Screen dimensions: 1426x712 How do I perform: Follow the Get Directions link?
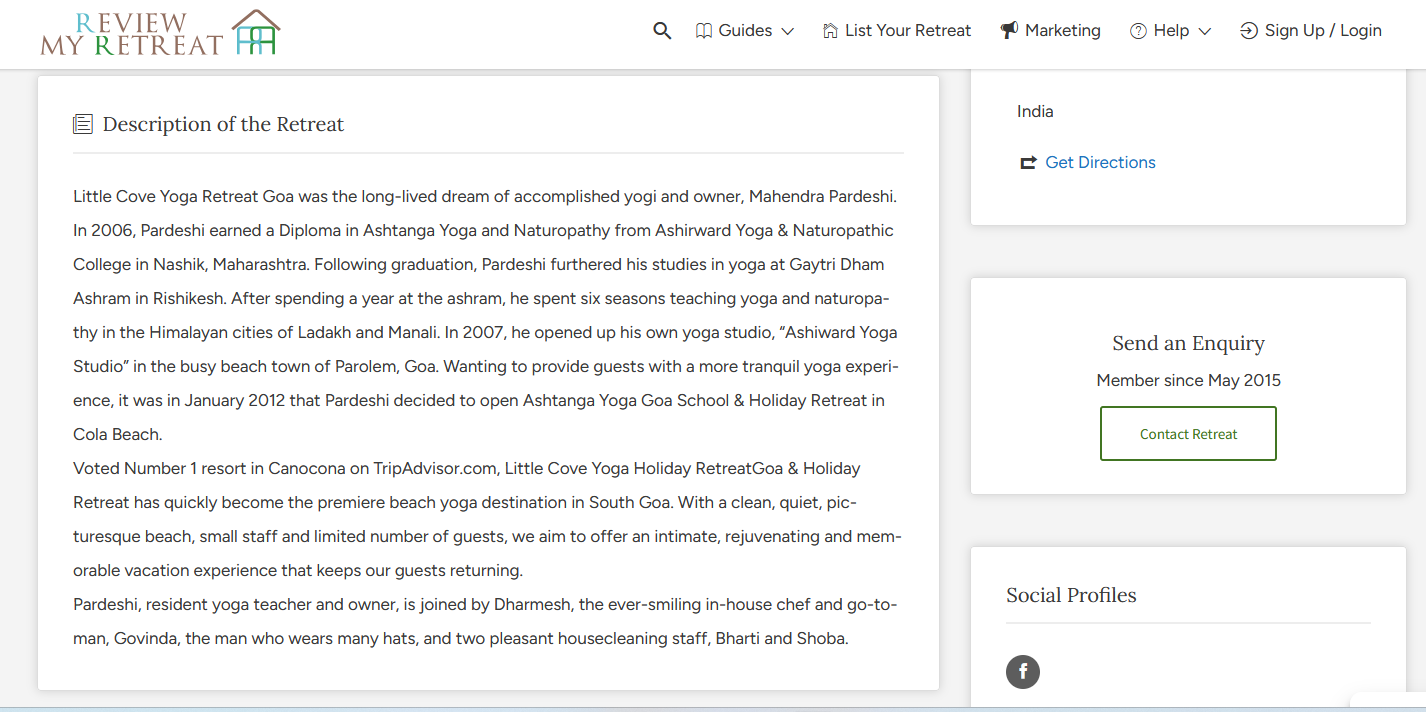tap(1100, 163)
